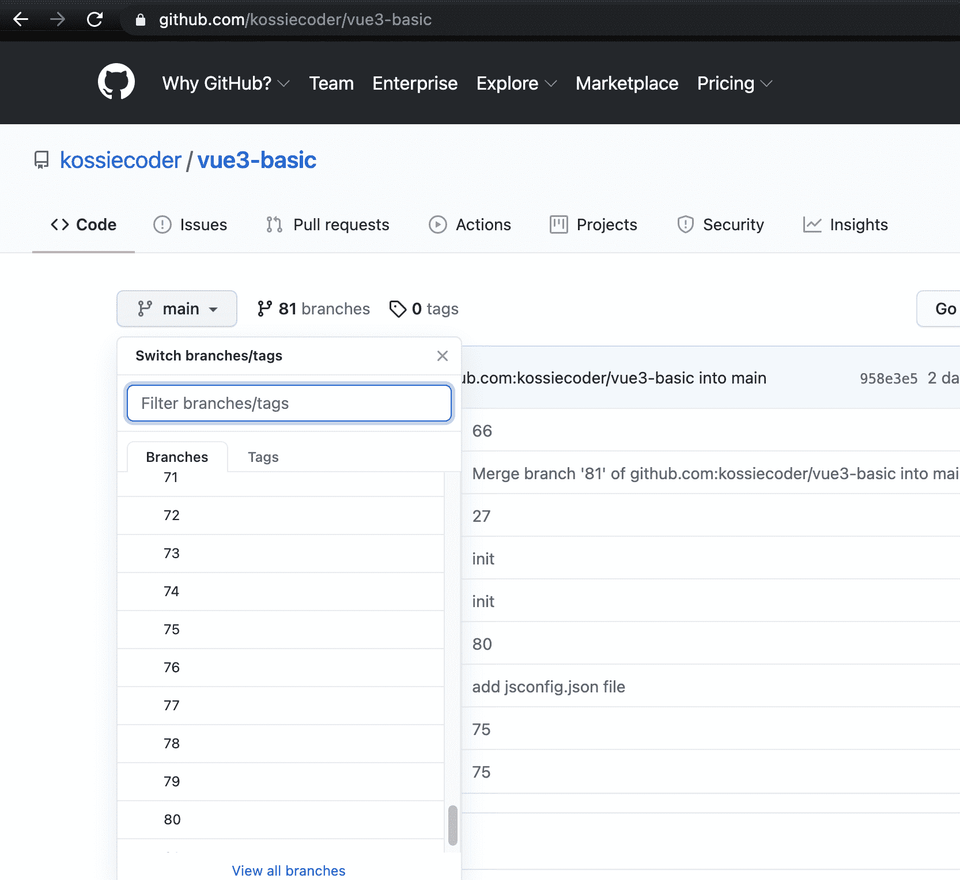This screenshot has width=960, height=880.
Task: Reload the page with browser refresh icon
Action: pos(95,19)
